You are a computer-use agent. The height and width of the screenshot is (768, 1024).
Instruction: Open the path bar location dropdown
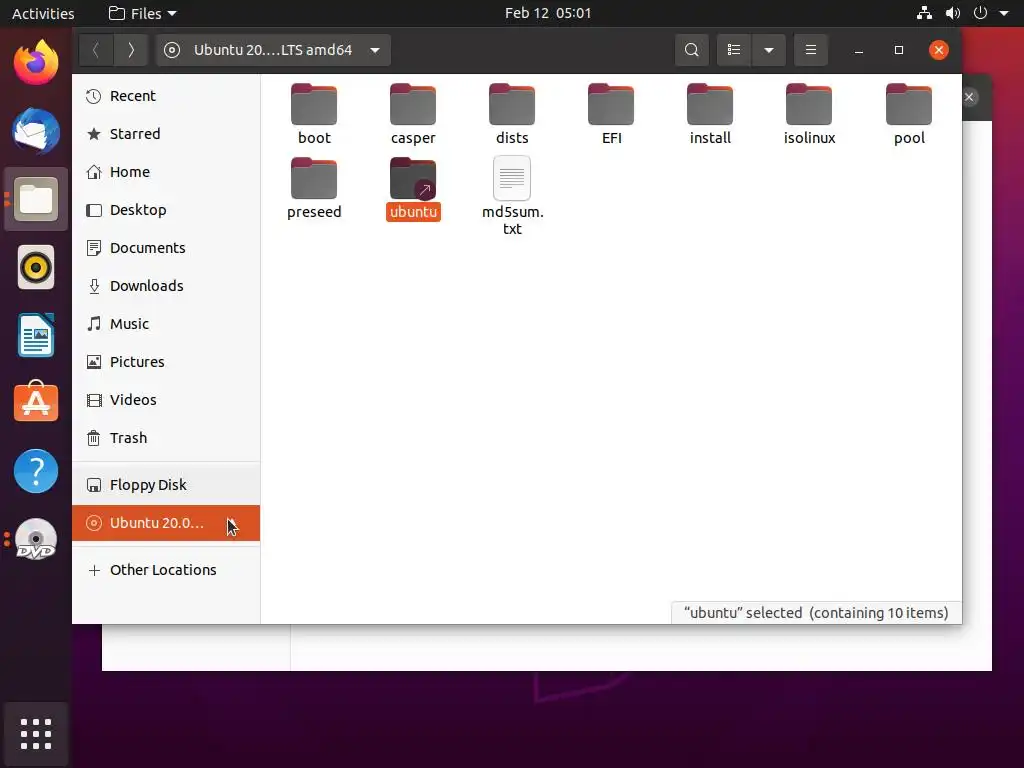pyautogui.click(x=273, y=50)
